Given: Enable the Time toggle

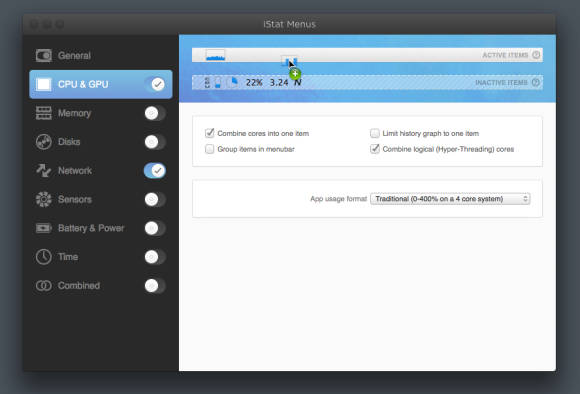Looking at the screenshot, I should tap(155, 257).
